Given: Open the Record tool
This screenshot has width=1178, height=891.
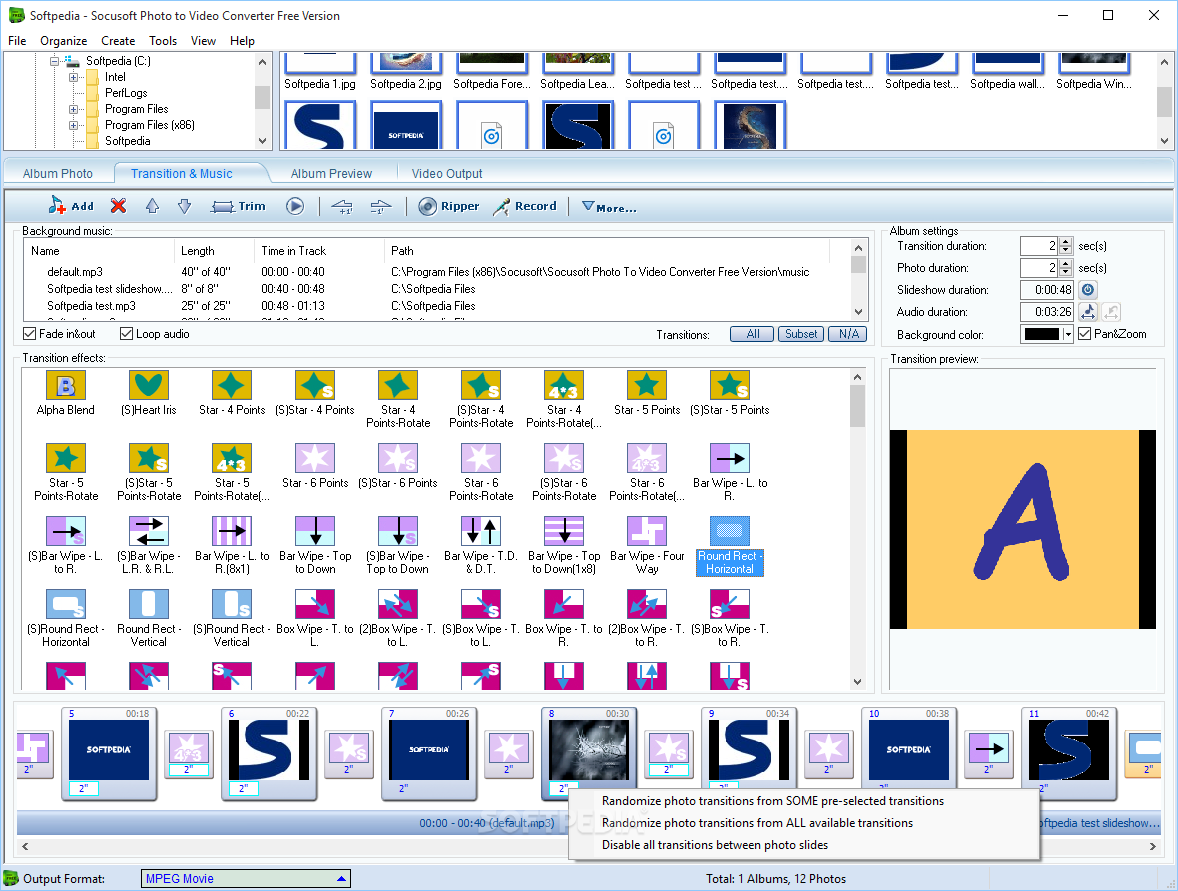Looking at the screenshot, I should (524, 206).
